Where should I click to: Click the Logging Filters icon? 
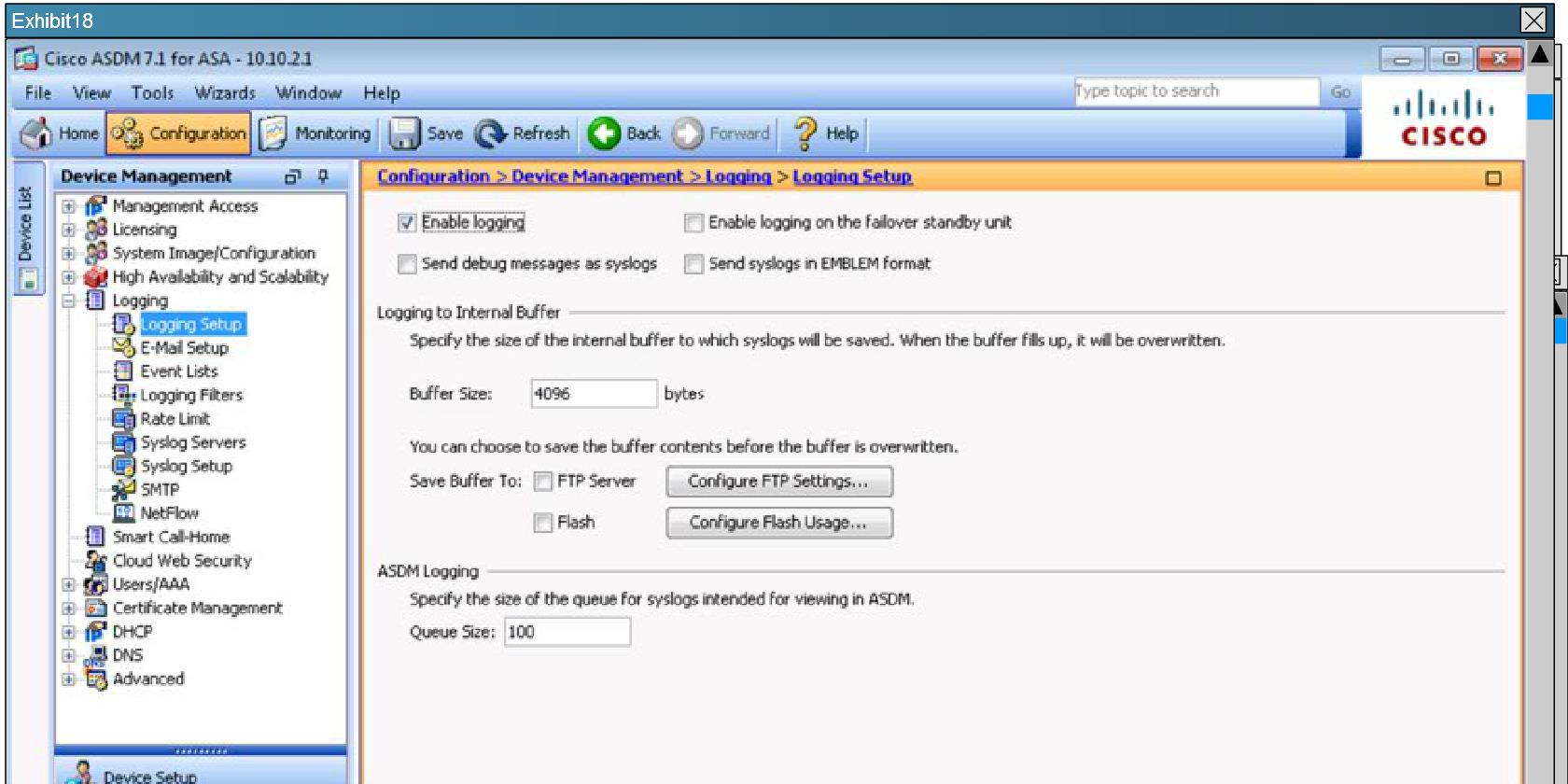pyautogui.click(x=123, y=395)
